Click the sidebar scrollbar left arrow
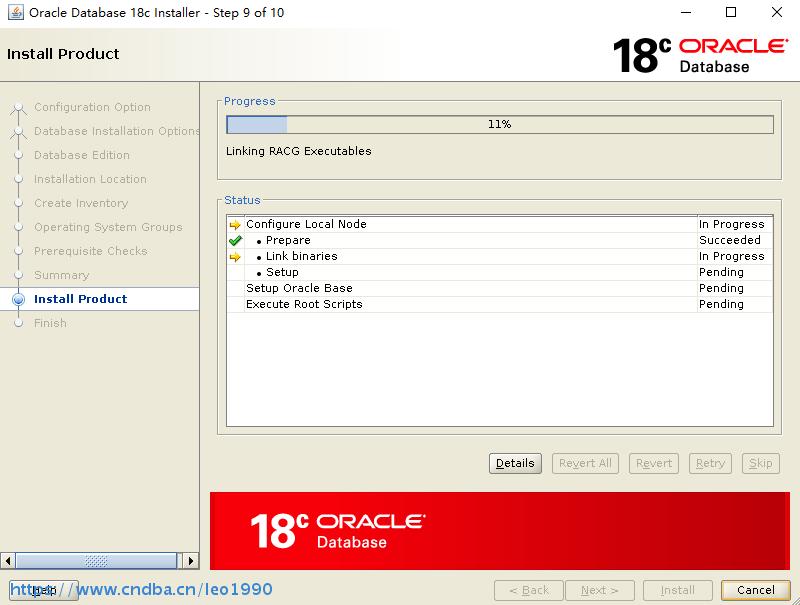Screen dimensions: 800x605 click(x=8, y=561)
